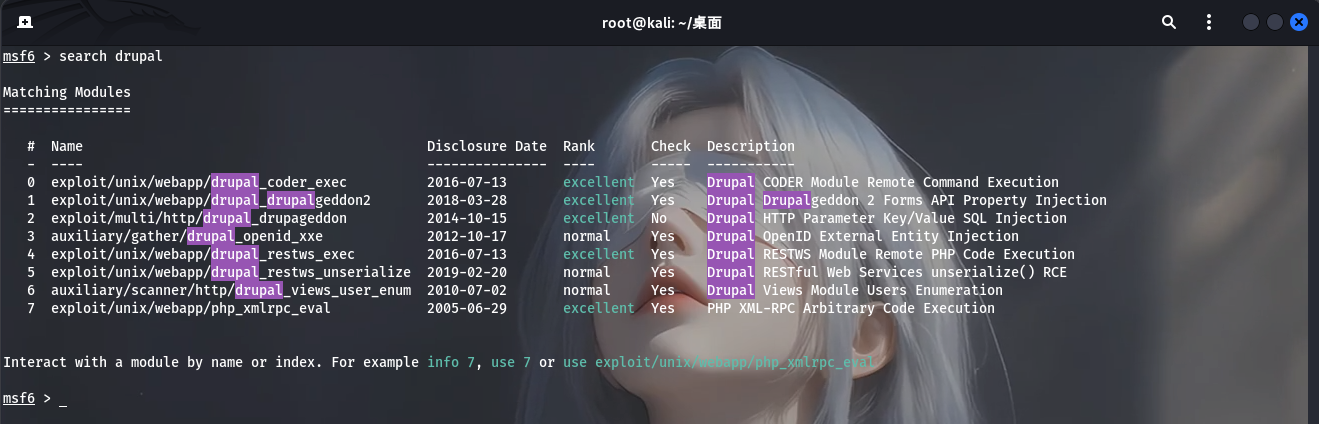Open a new terminal tab icon
Screen dimensions: 1319x424
(24, 21)
